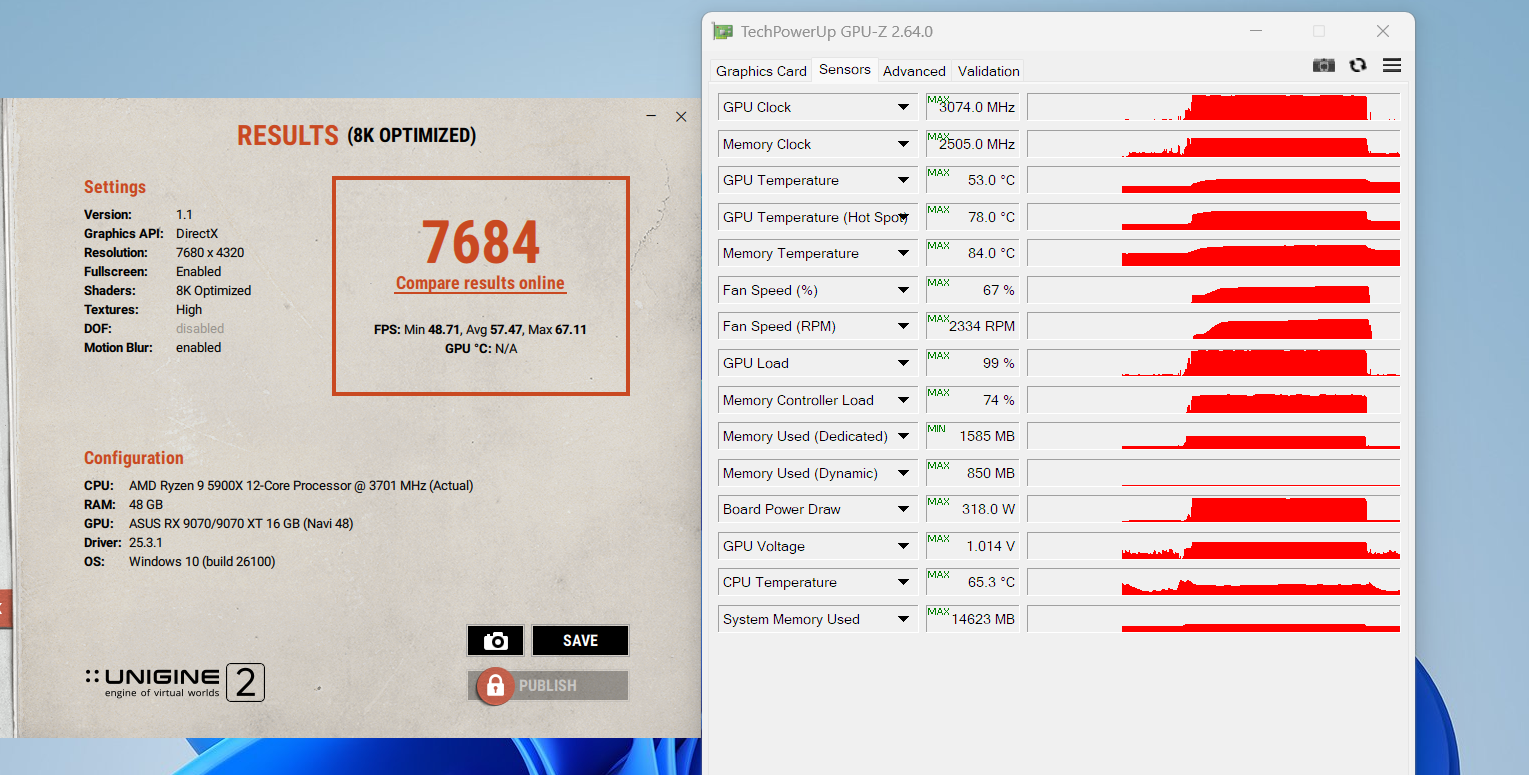Click the 14623 MB system memory value
Image resolution: width=1529 pixels, height=775 pixels.
972,619
